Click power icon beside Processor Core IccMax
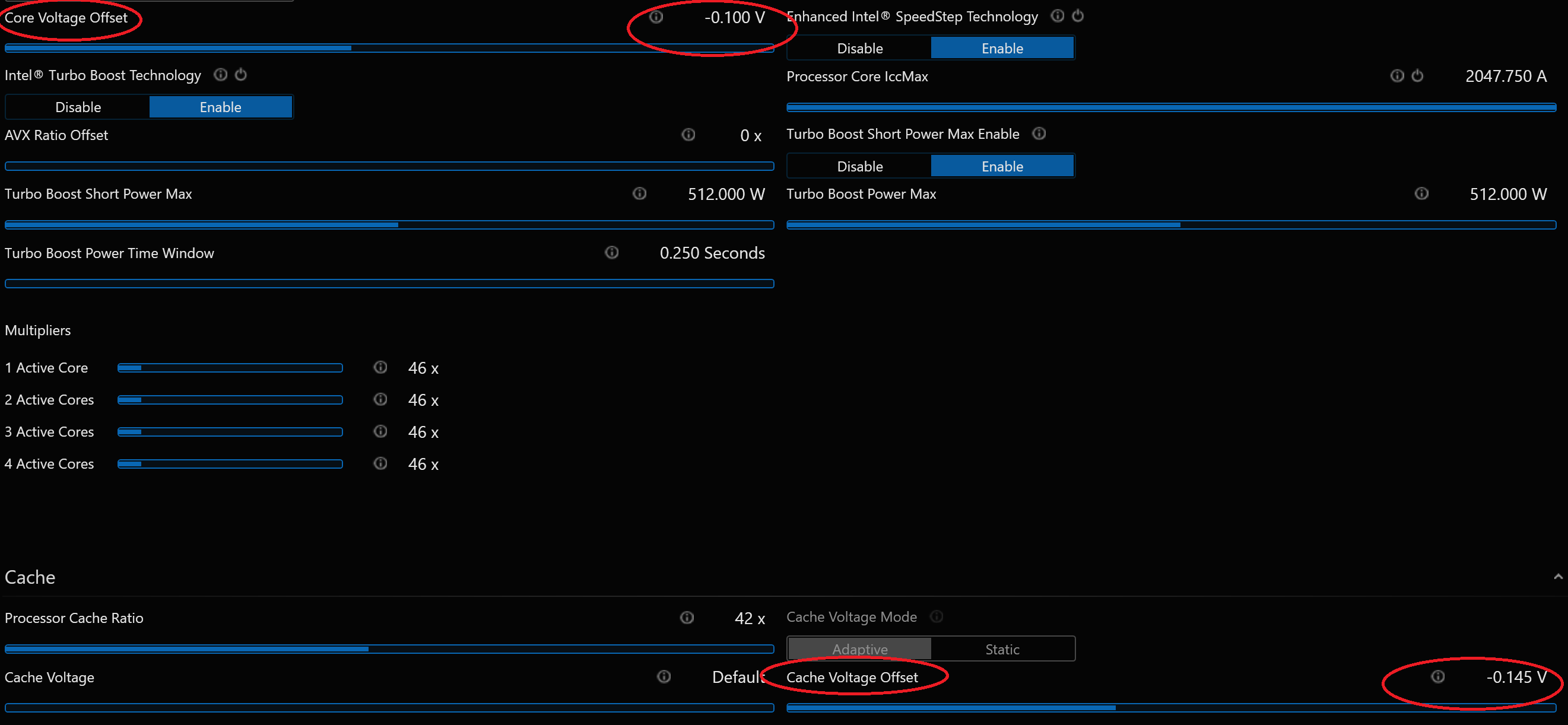1568x725 pixels. (1417, 75)
